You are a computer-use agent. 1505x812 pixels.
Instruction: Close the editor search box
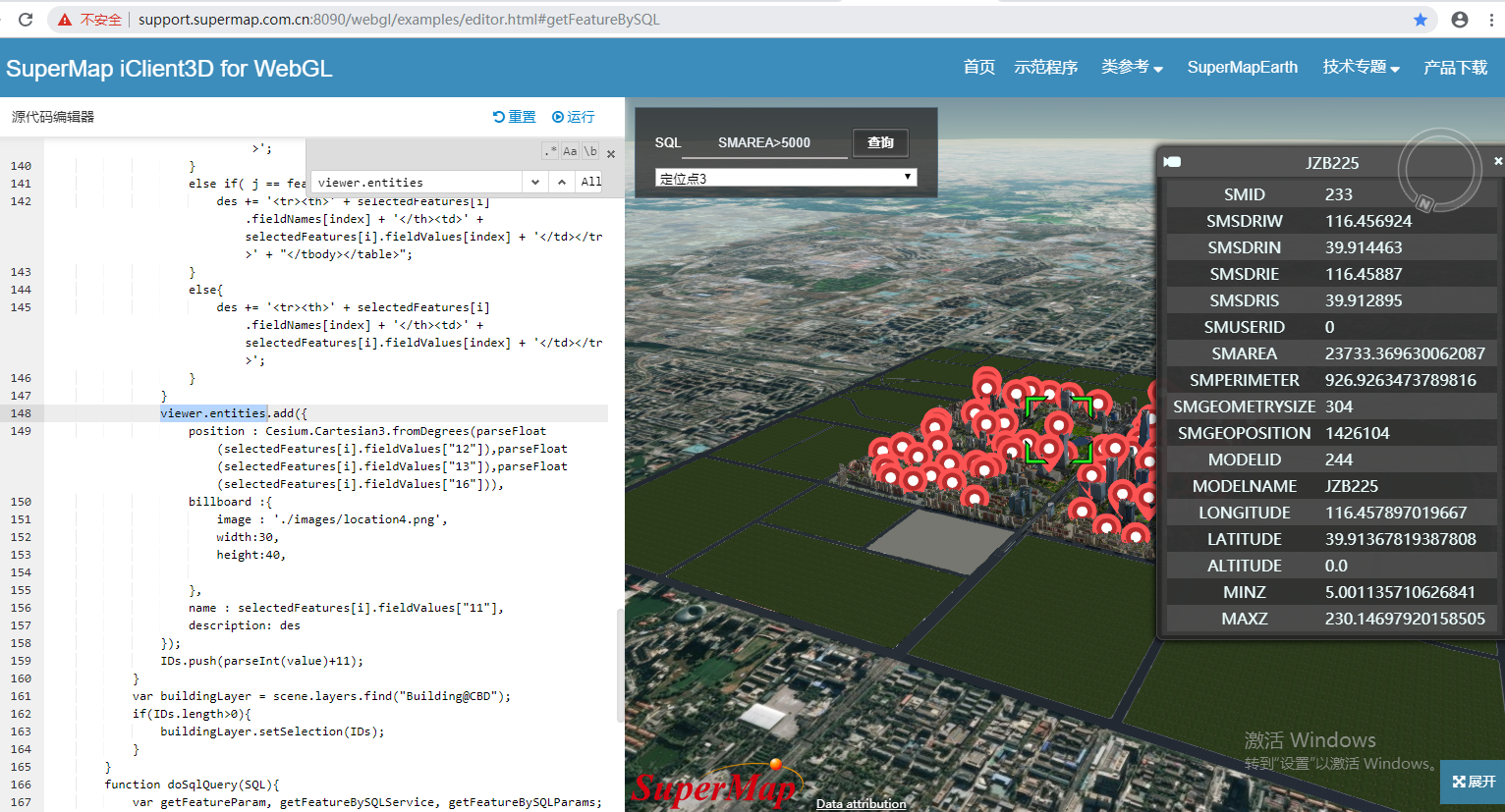tap(611, 154)
